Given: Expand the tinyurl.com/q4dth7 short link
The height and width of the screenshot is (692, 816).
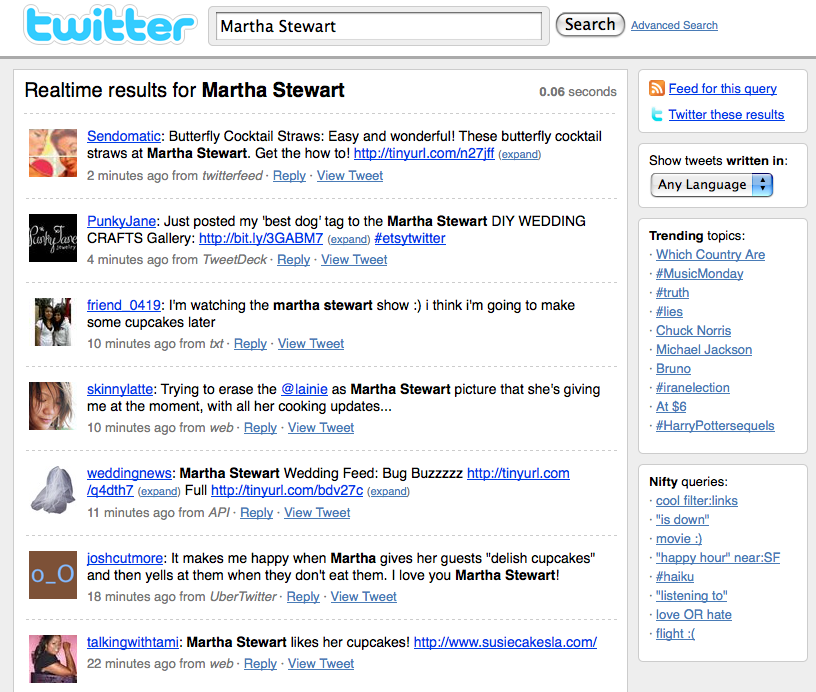Looking at the screenshot, I should 159,492.
